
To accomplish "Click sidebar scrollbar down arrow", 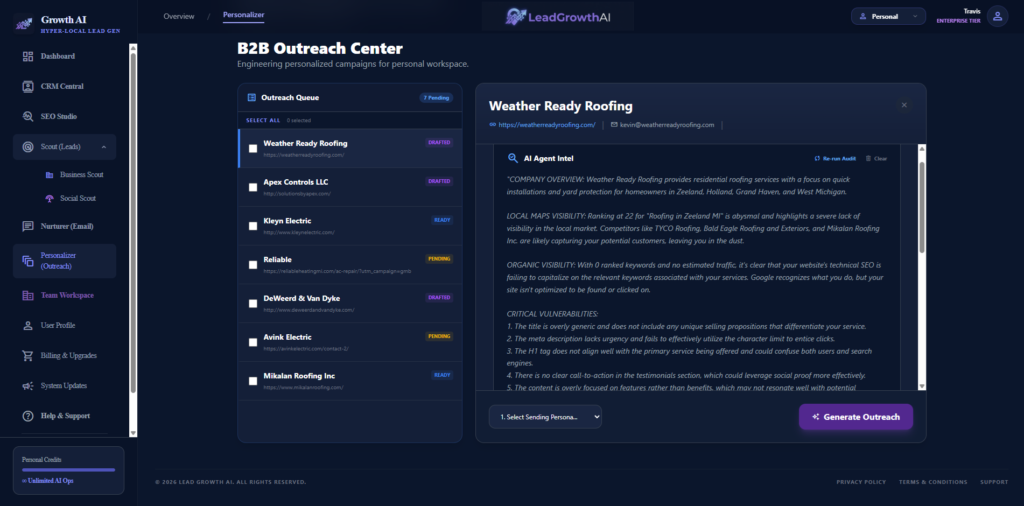I will point(133,432).
